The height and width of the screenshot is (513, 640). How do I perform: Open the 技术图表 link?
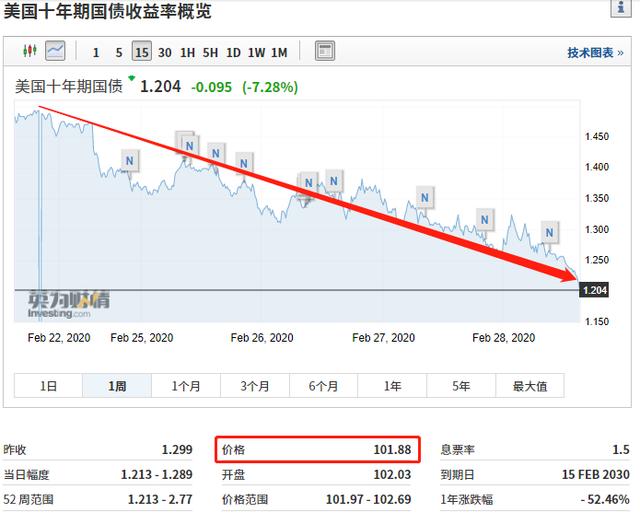(x=595, y=53)
